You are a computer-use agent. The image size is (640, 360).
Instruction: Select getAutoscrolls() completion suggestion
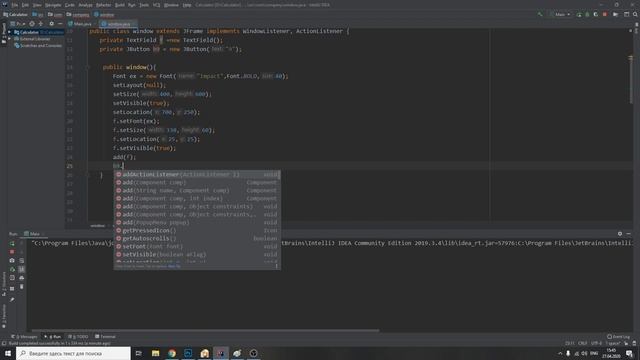[197, 238]
